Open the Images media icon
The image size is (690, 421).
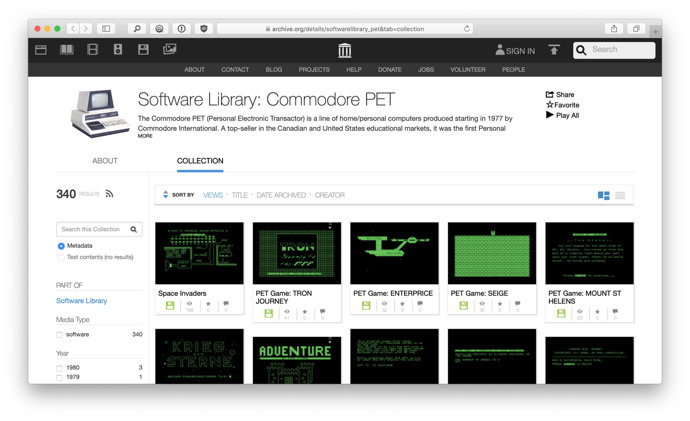(169, 49)
